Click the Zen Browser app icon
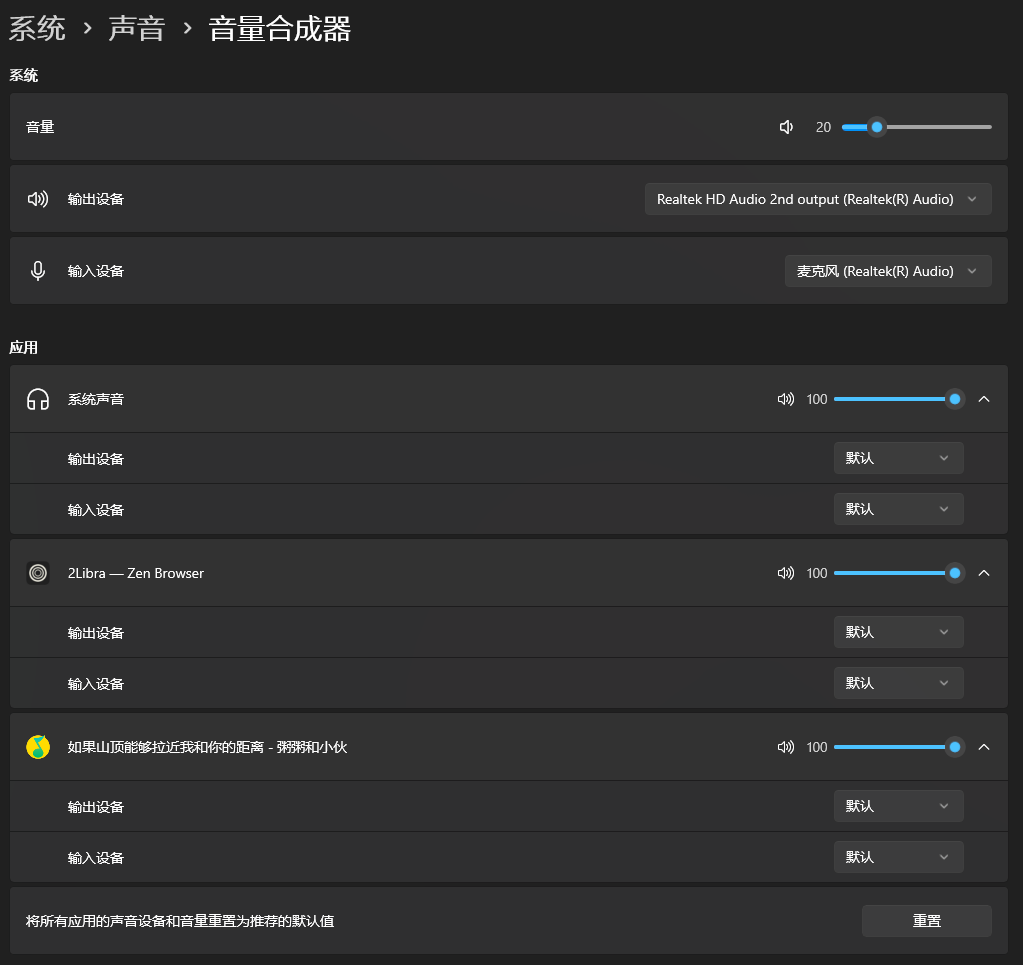 pos(37,572)
